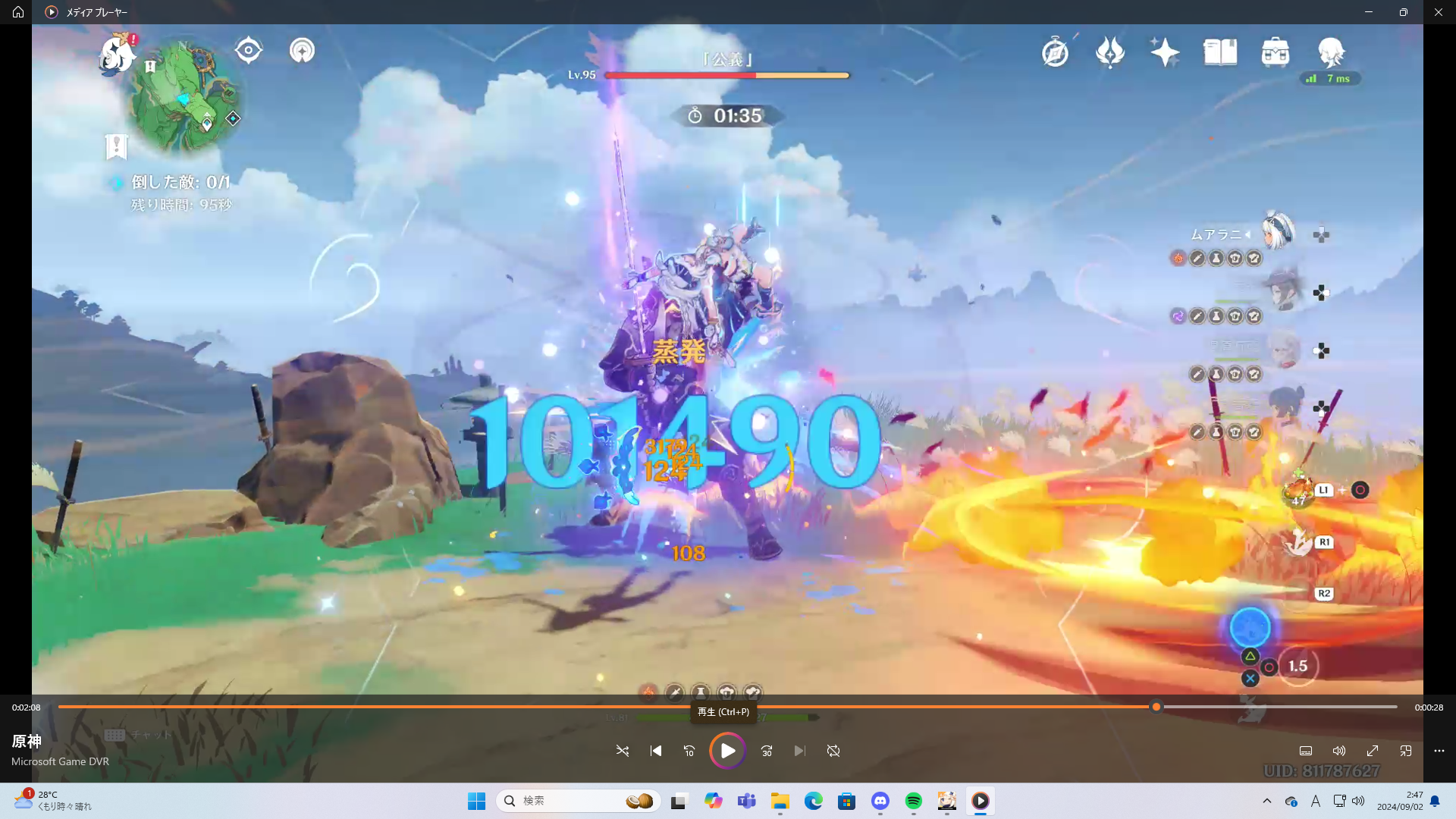Skip back 10 seconds
Screen dimensions: 1456x819
click(689, 751)
